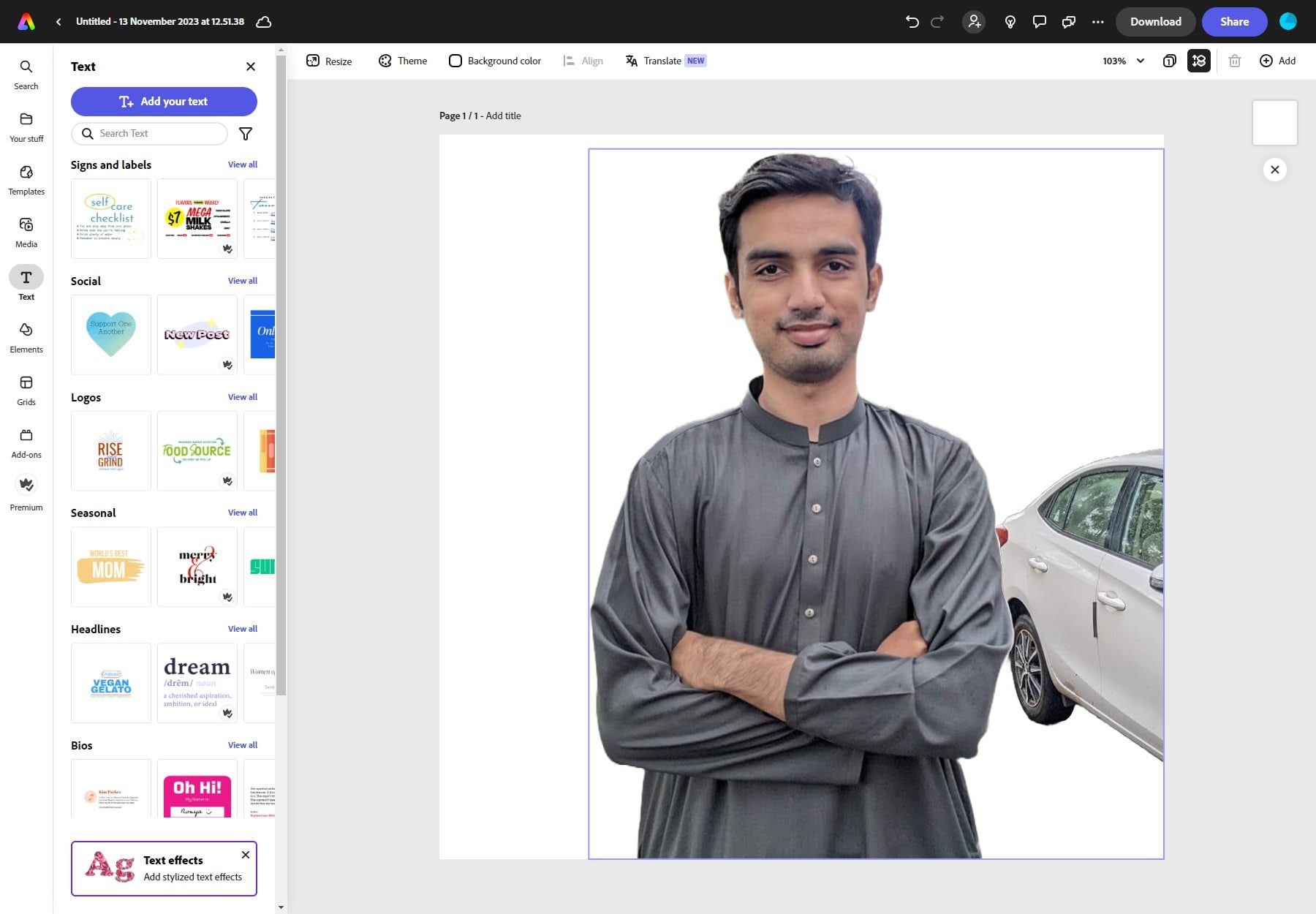This screenshot has height=914, width=1316.
Task: Click the Undo arrow icon
Action: pos(910,21)
